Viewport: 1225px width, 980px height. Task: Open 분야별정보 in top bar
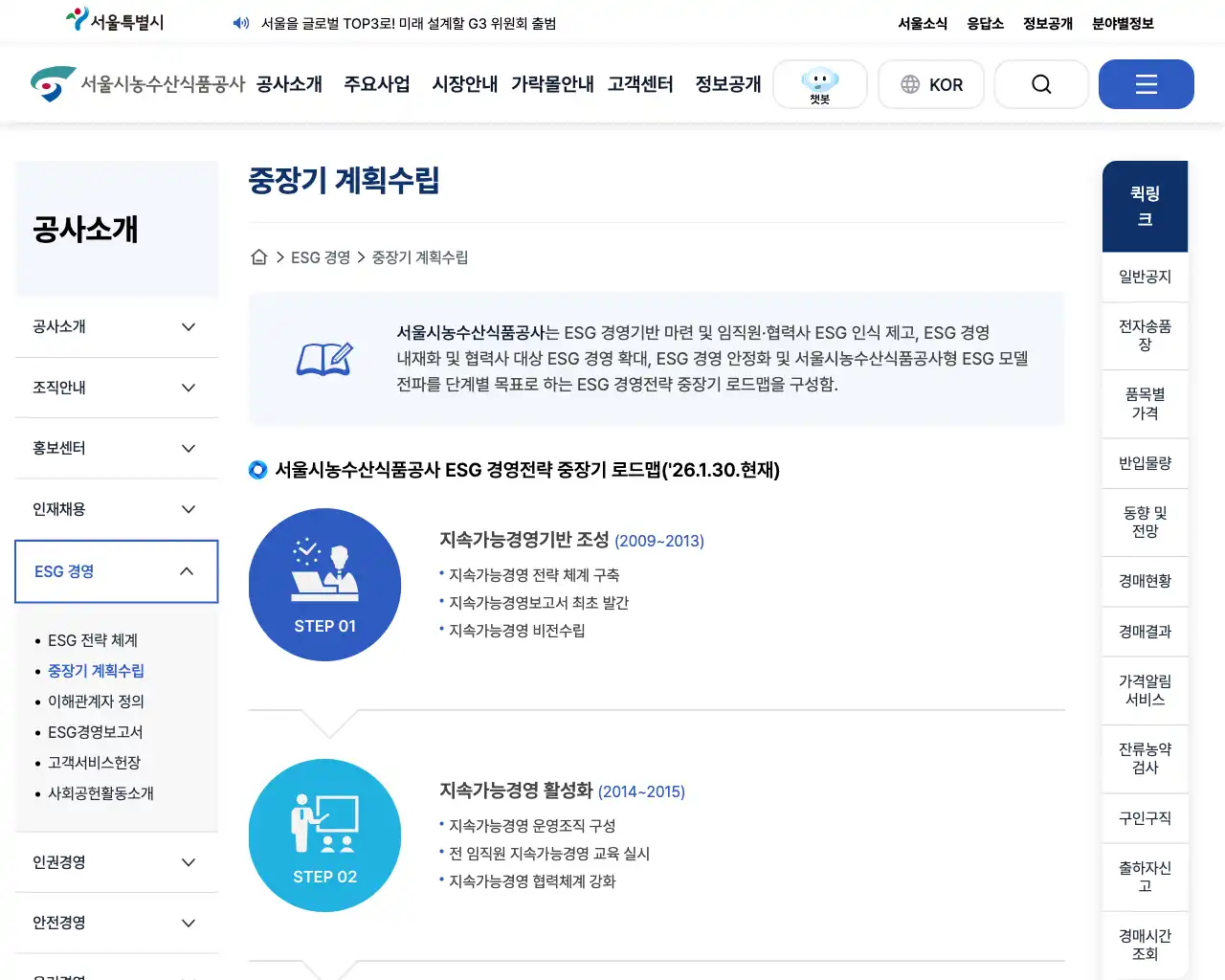(x=1123, y=23)
